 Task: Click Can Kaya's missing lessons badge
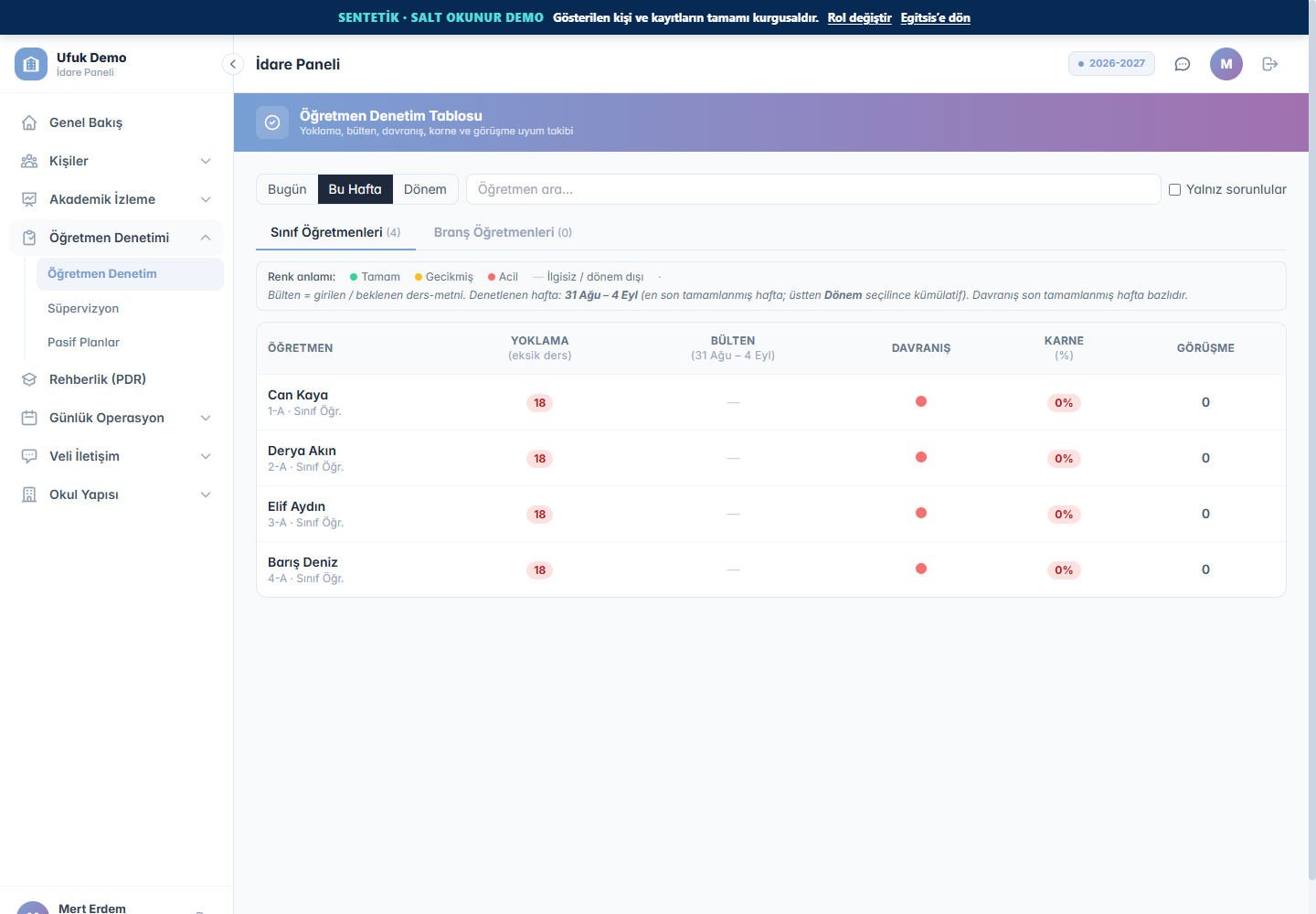540,403
